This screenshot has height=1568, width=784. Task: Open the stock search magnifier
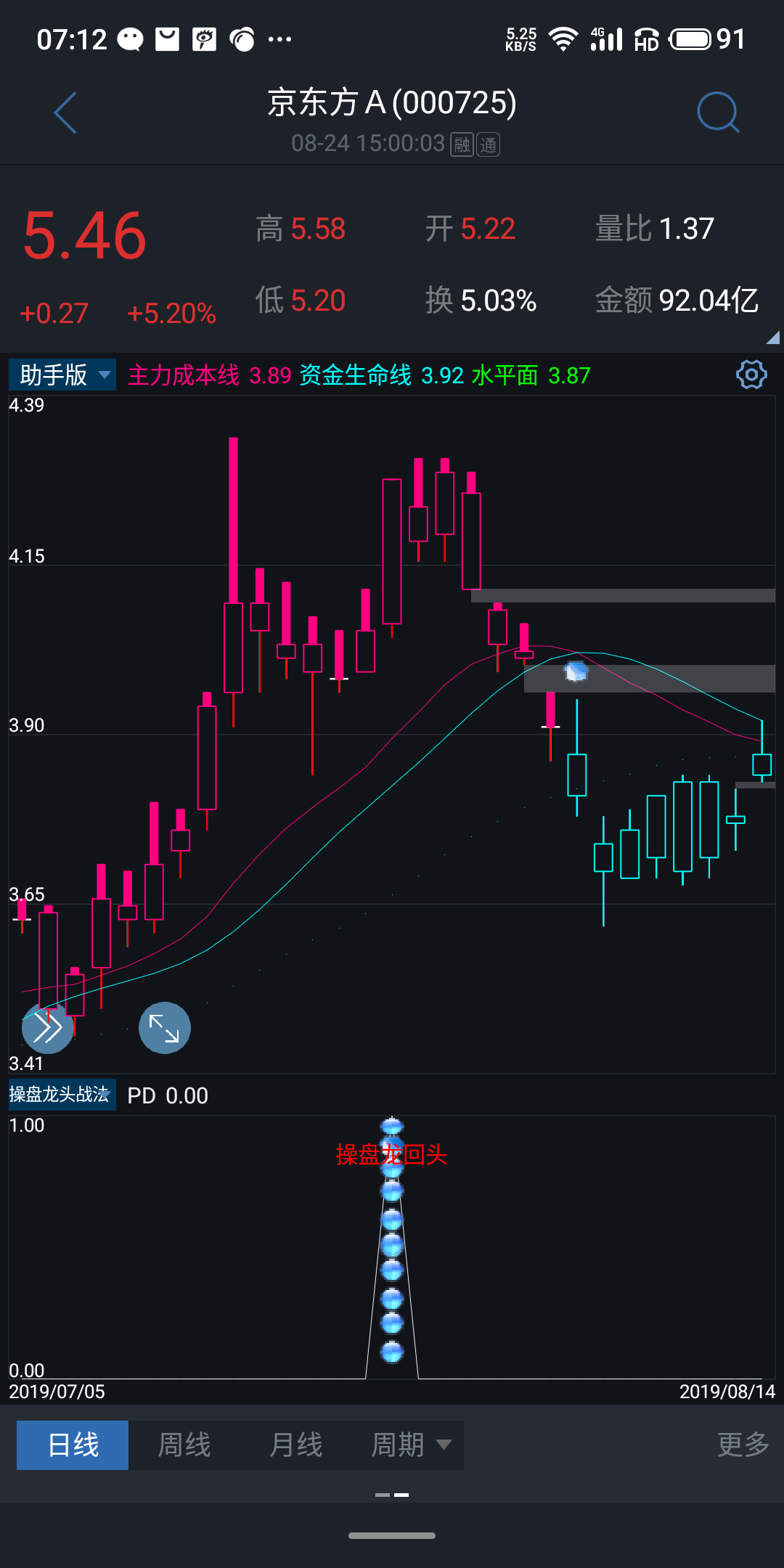point(717,113)
